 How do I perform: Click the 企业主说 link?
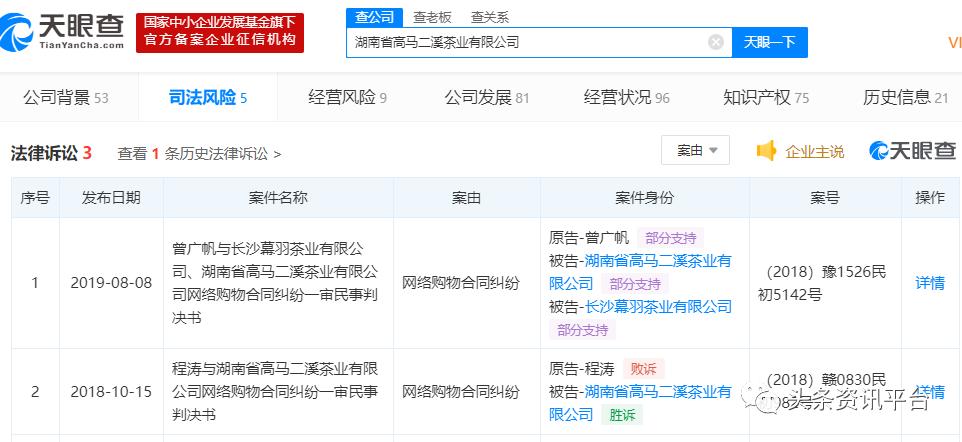click(815, 152)
